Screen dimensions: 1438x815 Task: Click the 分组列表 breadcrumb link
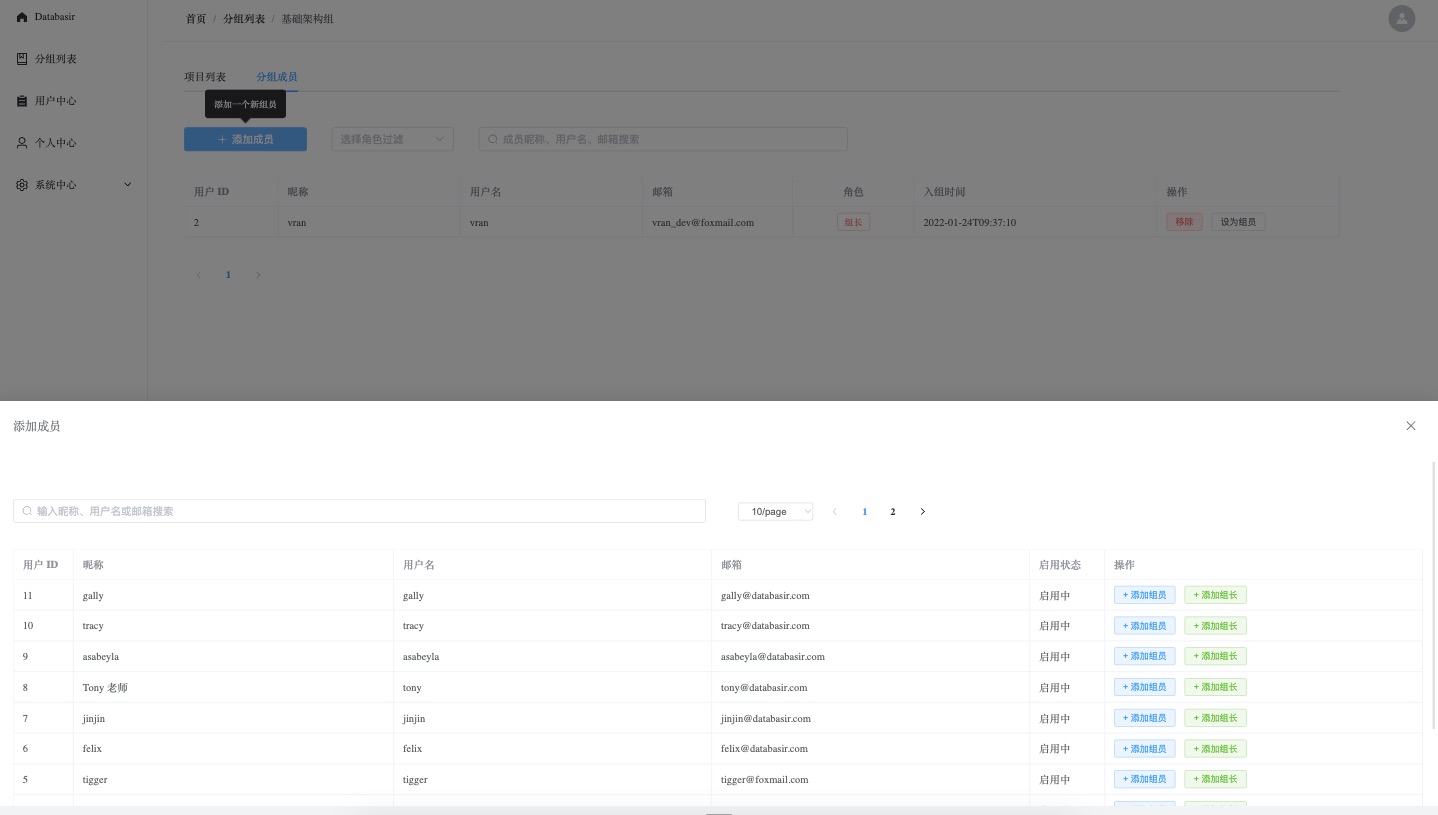pos(244,19)
